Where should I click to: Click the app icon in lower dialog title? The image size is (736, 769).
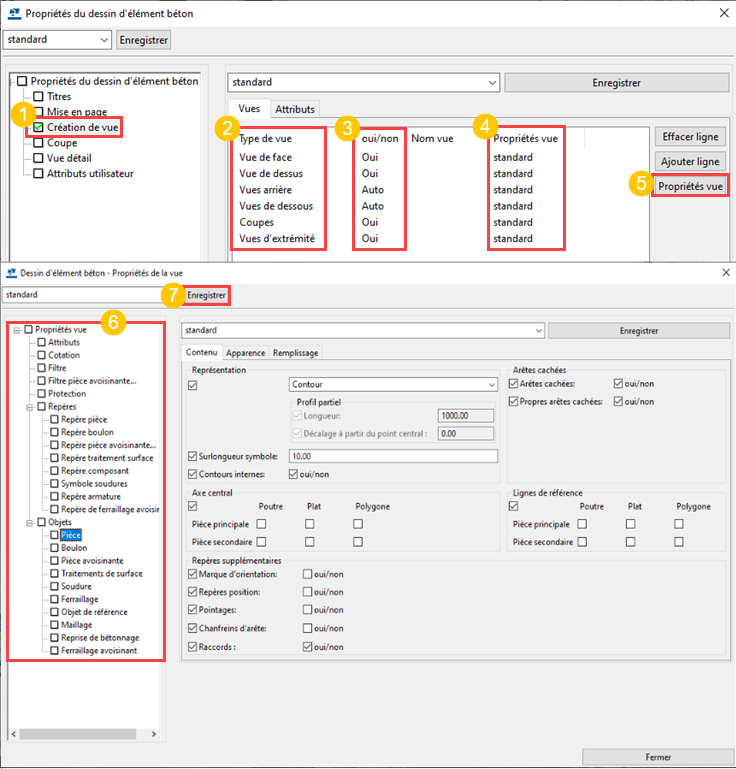[12, 272]
